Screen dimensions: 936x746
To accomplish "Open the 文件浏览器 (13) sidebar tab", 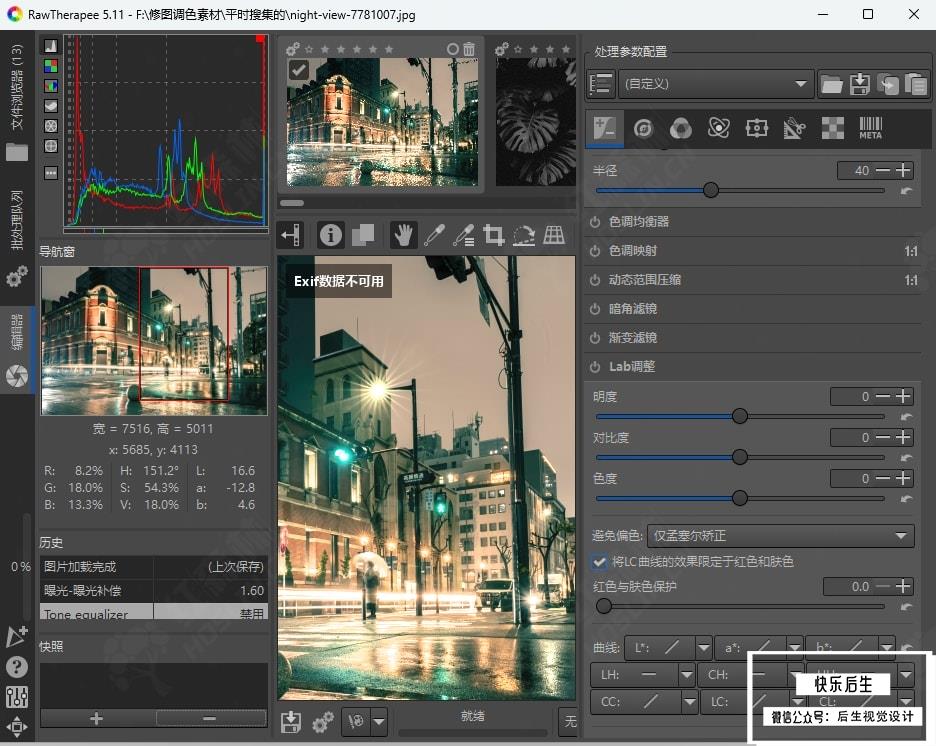I will point(17,103).
